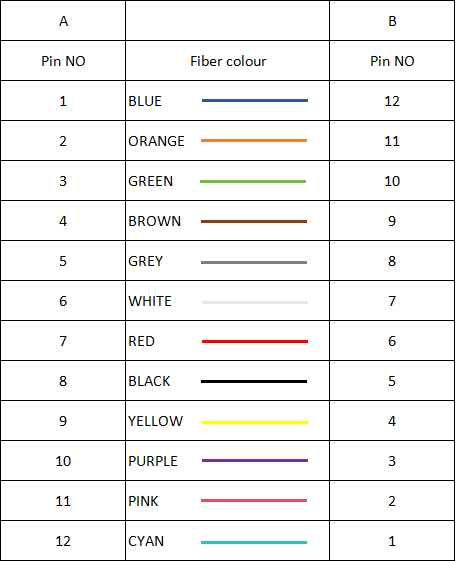Click the brown fiber colour line
This screenshot has height=561, width=456.
coord(254,221)
